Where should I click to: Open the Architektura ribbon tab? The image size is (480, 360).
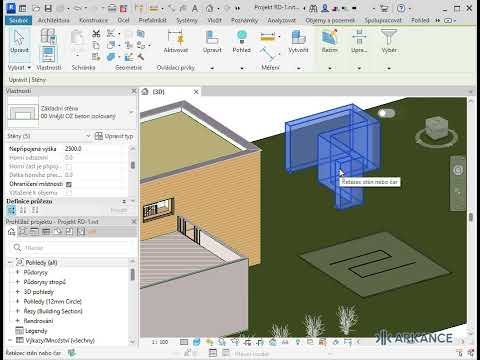tap(54, 20)
